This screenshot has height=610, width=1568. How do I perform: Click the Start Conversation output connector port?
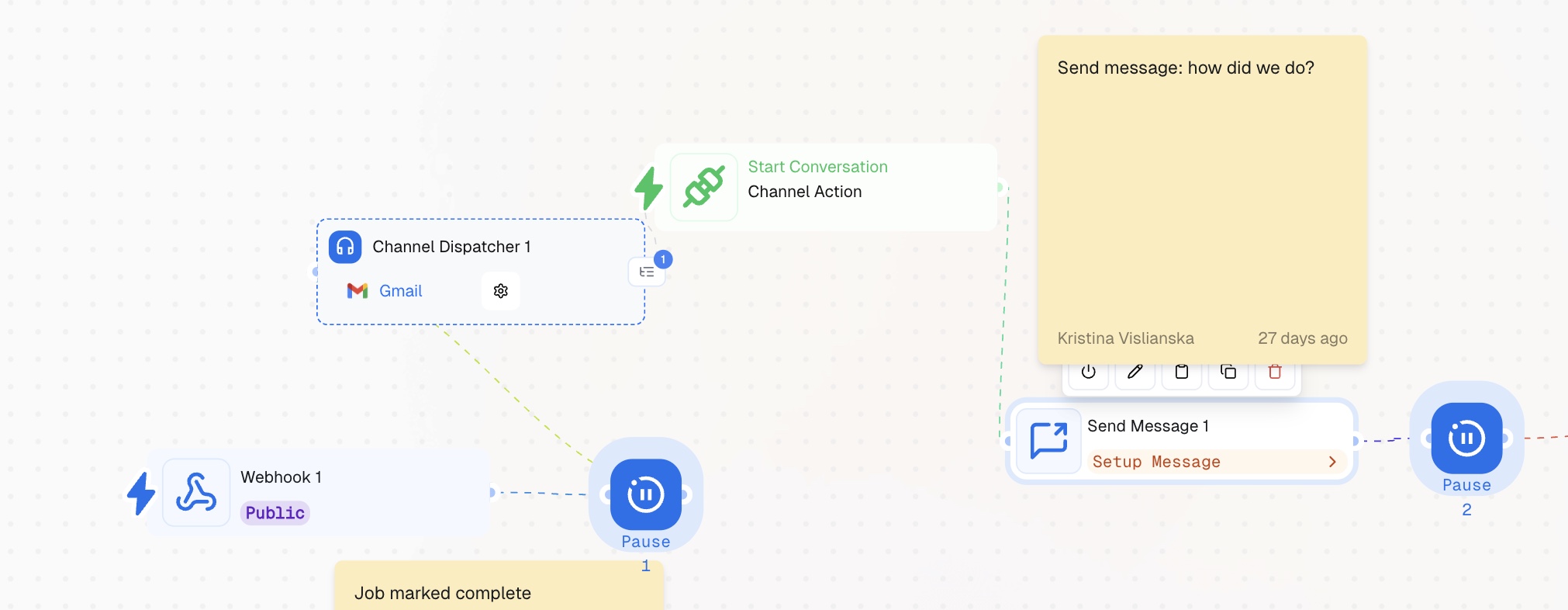[x=1000, y=187]
